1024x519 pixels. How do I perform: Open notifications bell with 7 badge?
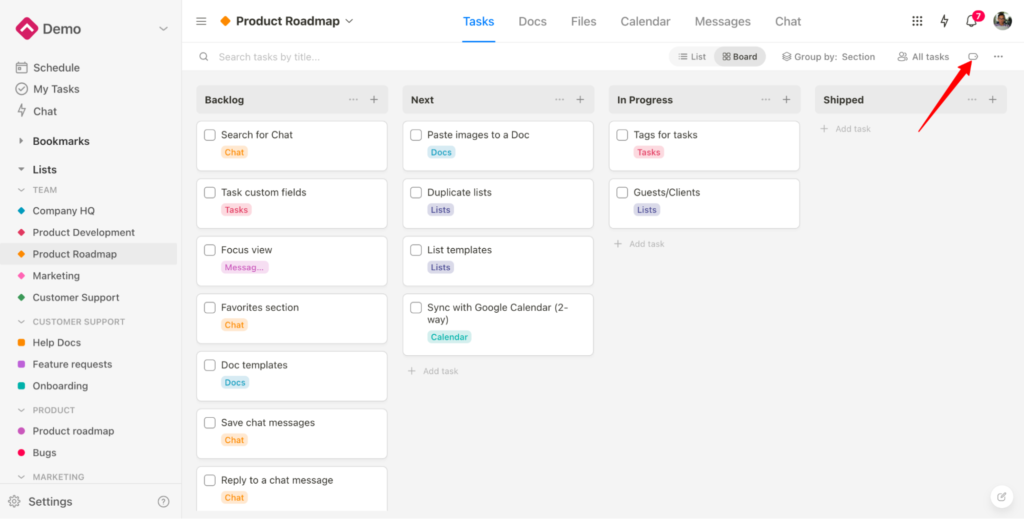[x=972, y=21]
